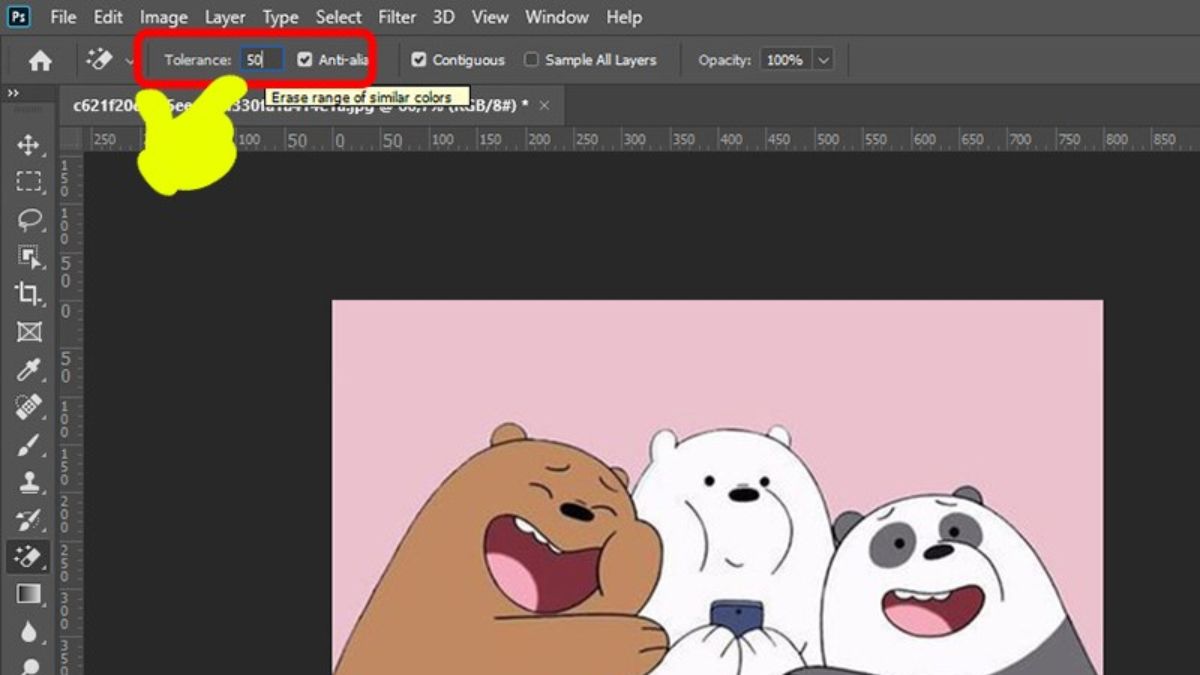
Task: Click the Home icon in options bar
Action: 40,61
